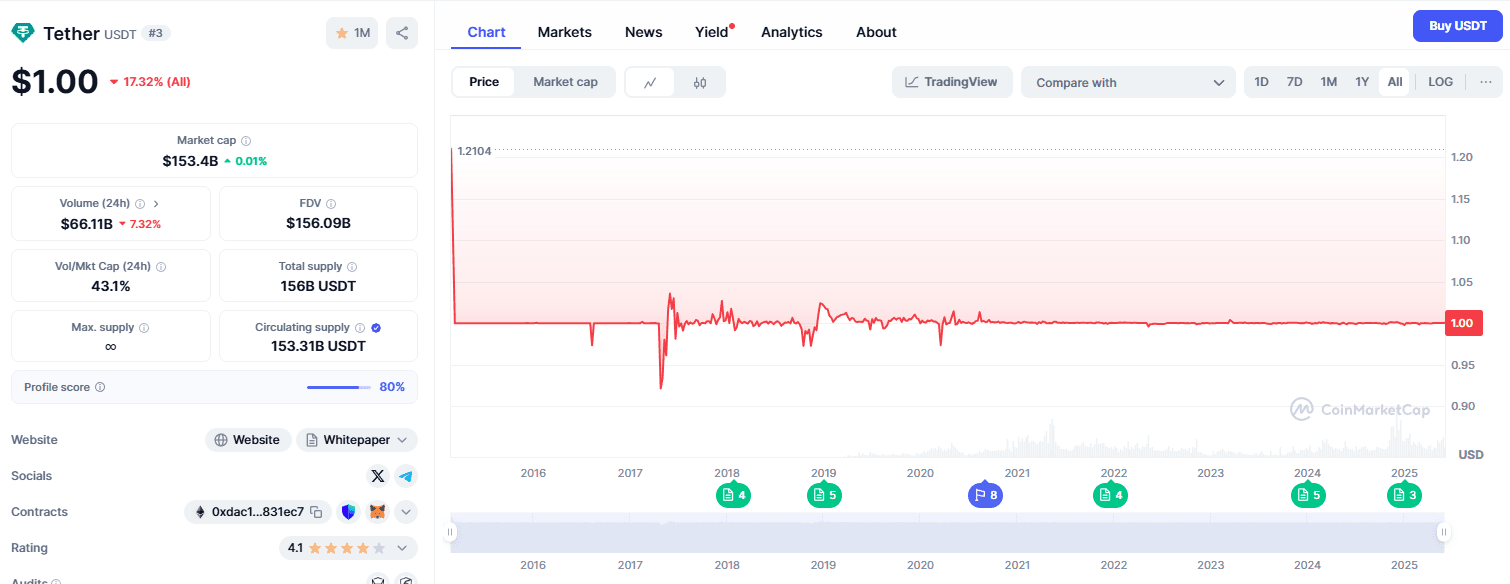
Task: Add Tether to watchlist with star button
Action: point(352,33)
